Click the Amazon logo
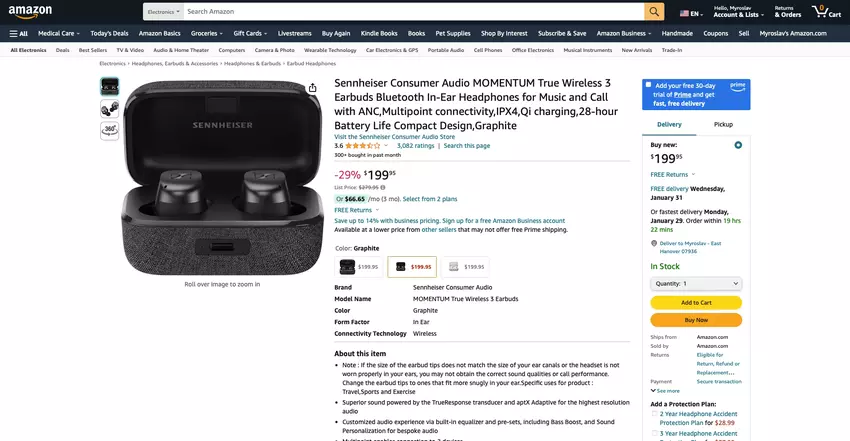Viewport: 850px width, 441px height. [30, 11]
